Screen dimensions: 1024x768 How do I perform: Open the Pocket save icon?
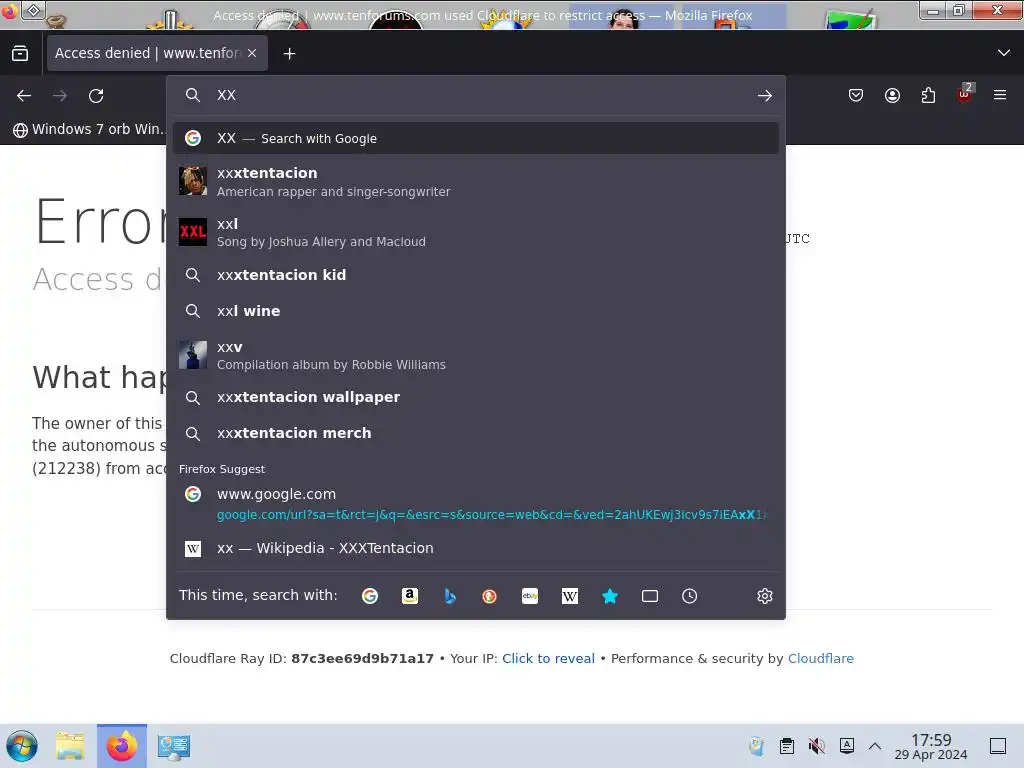coord(856,95)
